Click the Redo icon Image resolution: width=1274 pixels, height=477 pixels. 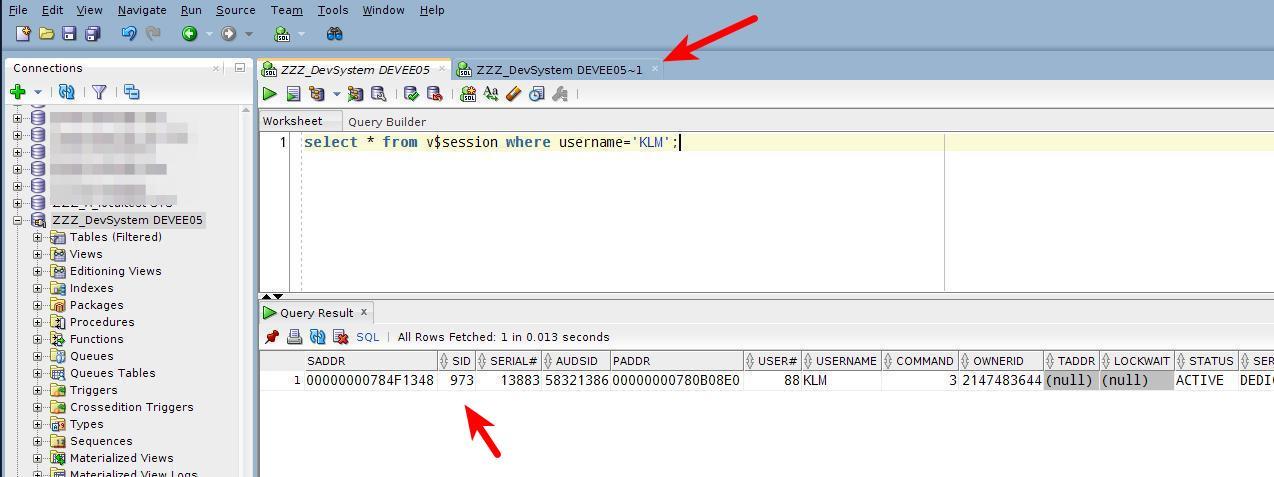pyautogui.click(x=153, y=34)
